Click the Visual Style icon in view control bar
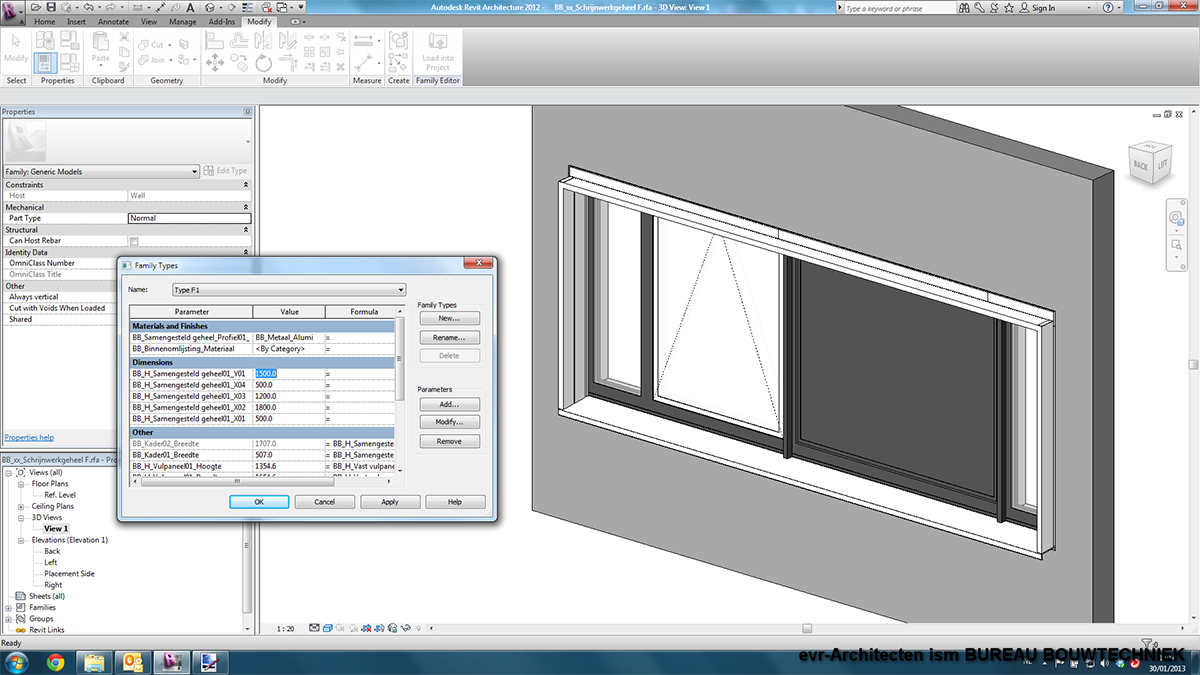This screenshot has height=675, width=1200. (x=328, y=628)
